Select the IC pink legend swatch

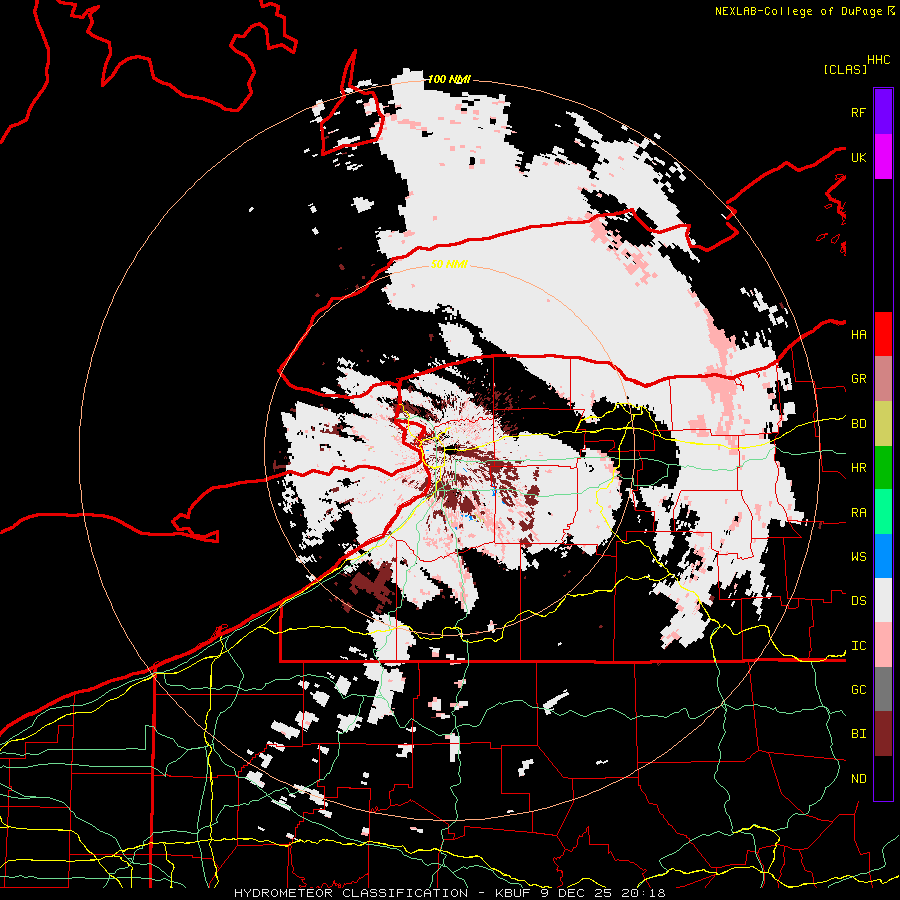[883, 645]
